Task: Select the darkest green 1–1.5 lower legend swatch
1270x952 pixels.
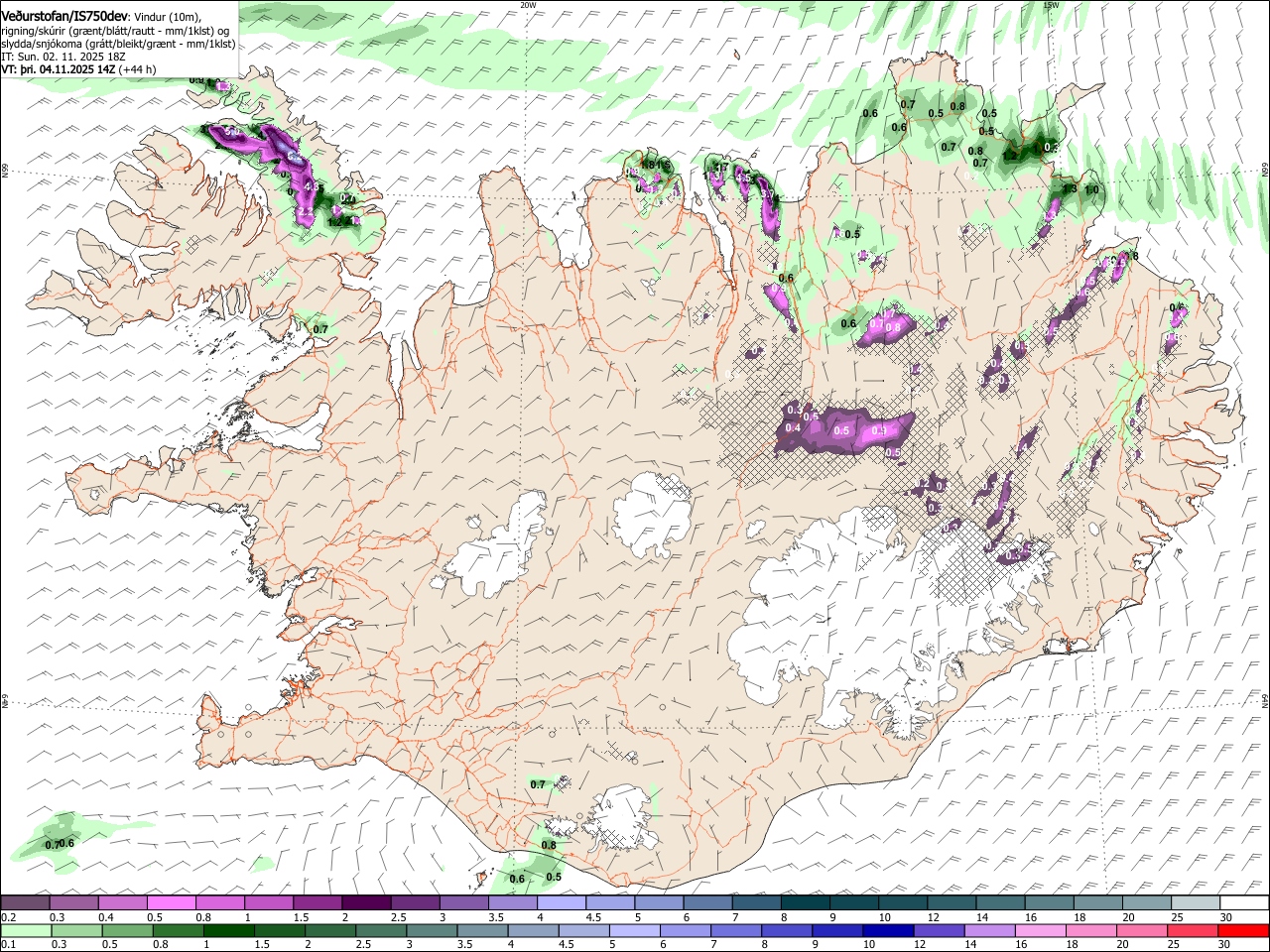Action: (x=228, y=931)
